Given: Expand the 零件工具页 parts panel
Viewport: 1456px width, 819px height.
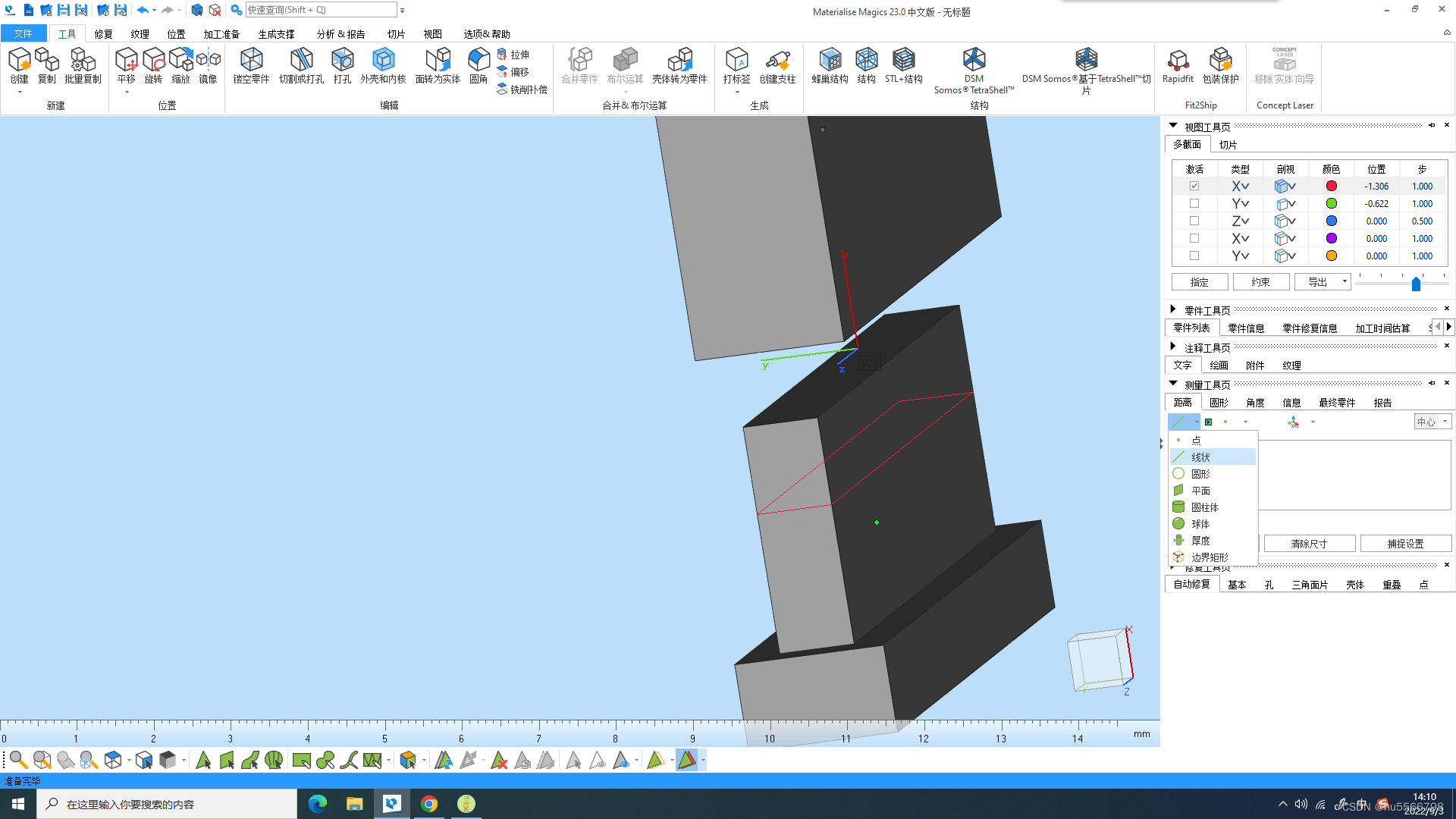Looking at the screenshot, I should tap(1173, 309).
